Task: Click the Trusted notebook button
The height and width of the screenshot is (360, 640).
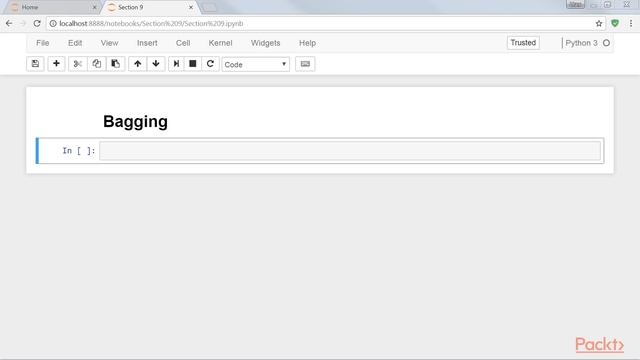Action: point(523,43)
